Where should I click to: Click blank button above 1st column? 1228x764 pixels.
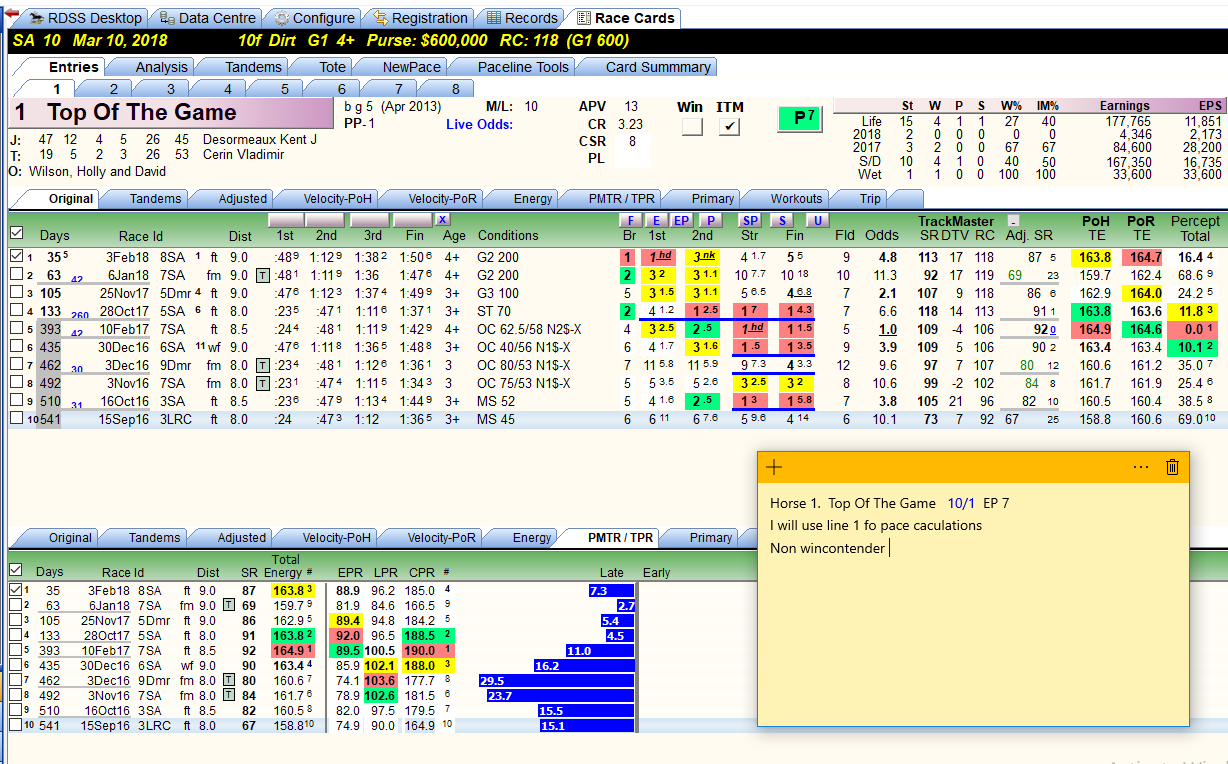point(286,219)
